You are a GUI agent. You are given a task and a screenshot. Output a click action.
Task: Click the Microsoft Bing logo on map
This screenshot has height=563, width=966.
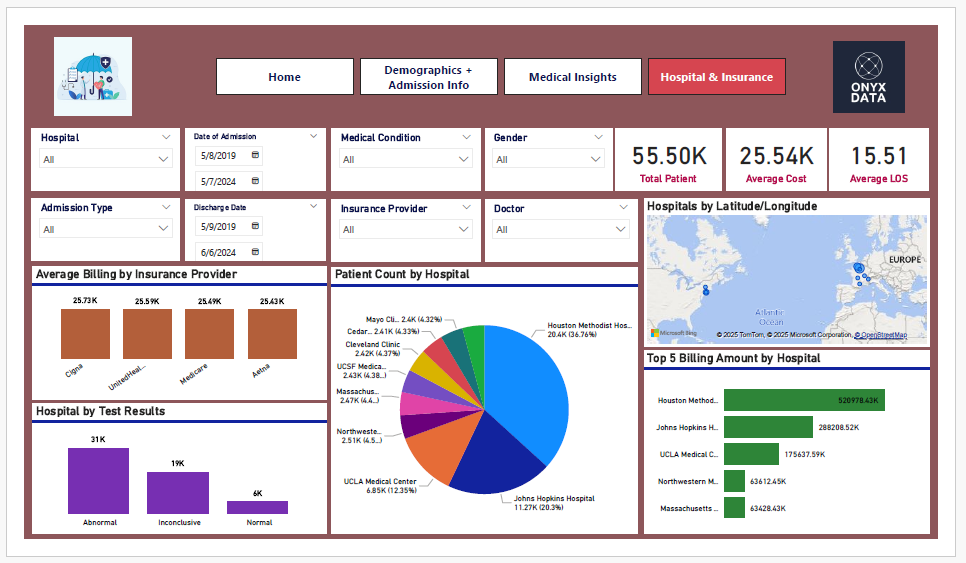[674, 333]
